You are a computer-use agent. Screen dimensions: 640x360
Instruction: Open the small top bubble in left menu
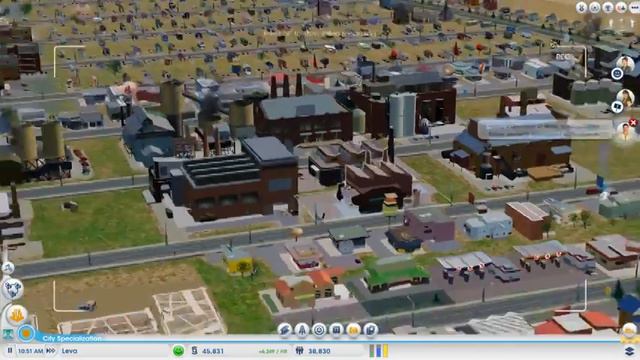(8, 268)
